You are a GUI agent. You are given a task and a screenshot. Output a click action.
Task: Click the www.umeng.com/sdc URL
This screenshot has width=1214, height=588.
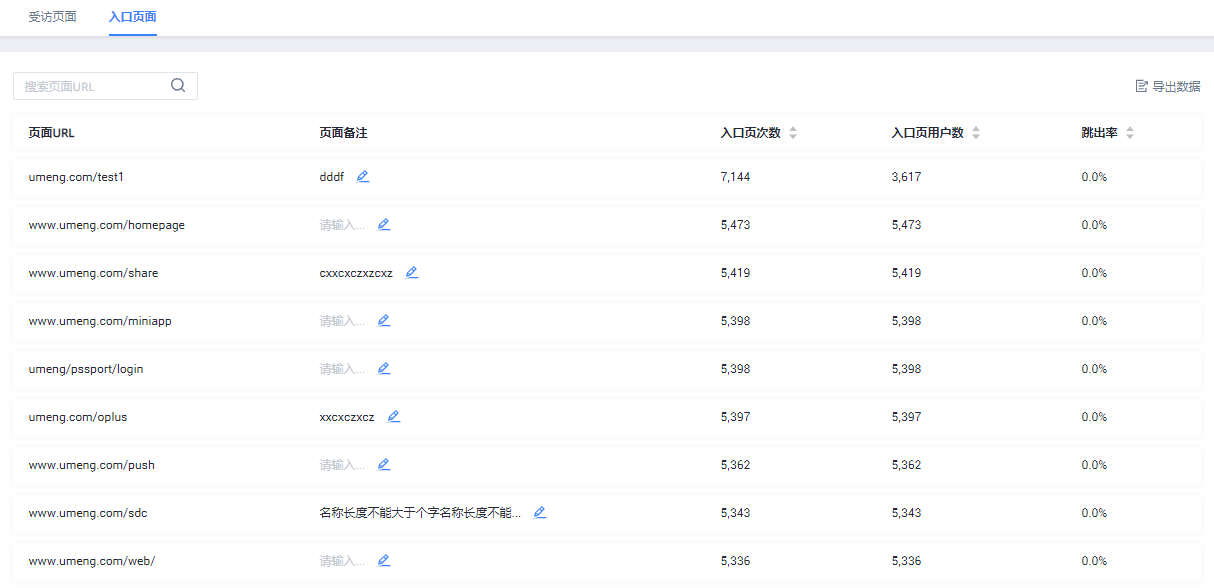tap(88, 513)
